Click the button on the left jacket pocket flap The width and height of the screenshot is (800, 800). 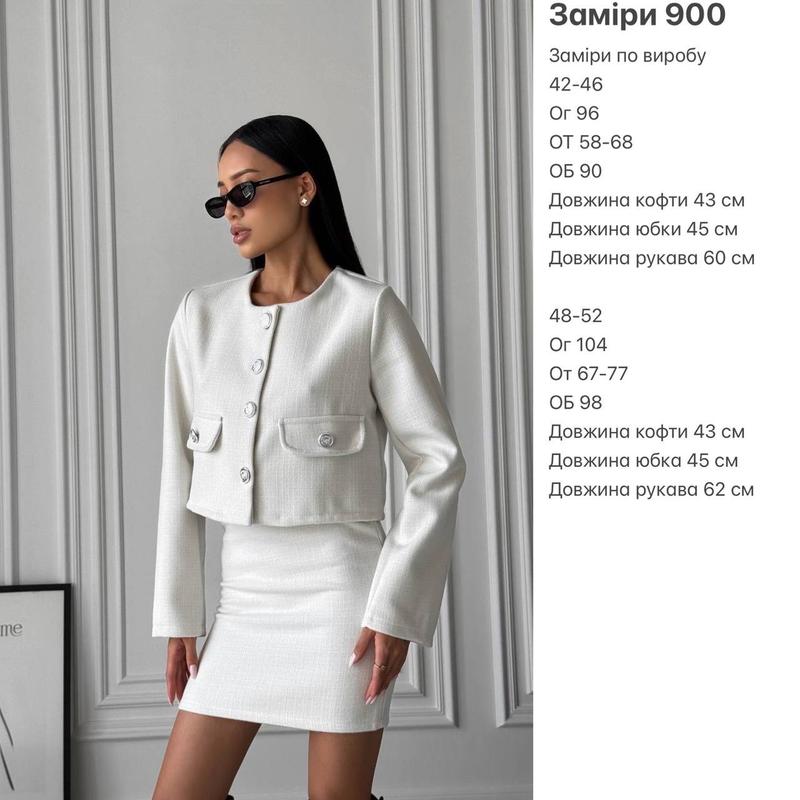pyautogui.click(x=194, y=436)
